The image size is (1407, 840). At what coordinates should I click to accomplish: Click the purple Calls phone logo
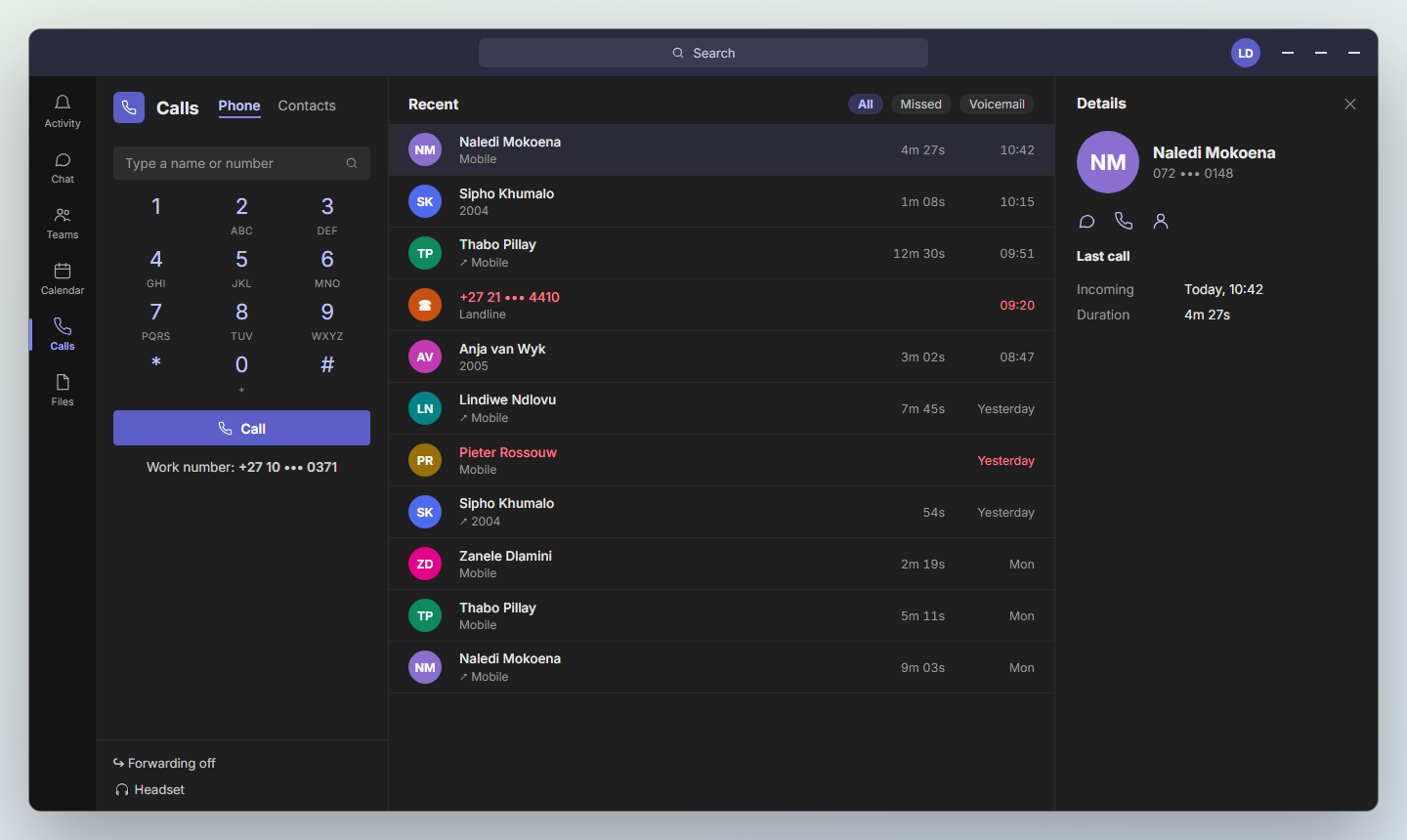tap(129, 107)
